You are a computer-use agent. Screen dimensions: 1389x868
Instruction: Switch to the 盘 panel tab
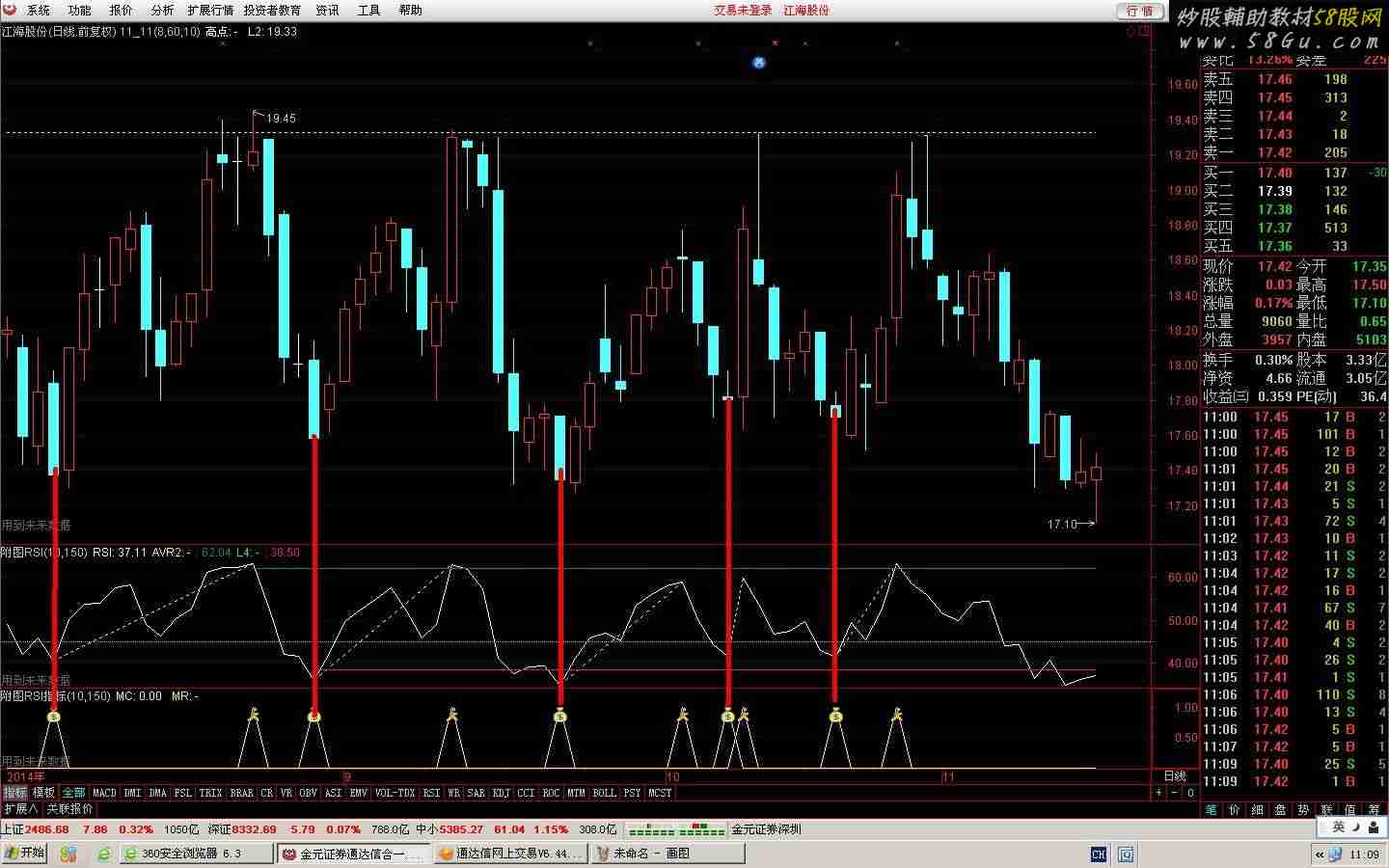click(1281, 810)
